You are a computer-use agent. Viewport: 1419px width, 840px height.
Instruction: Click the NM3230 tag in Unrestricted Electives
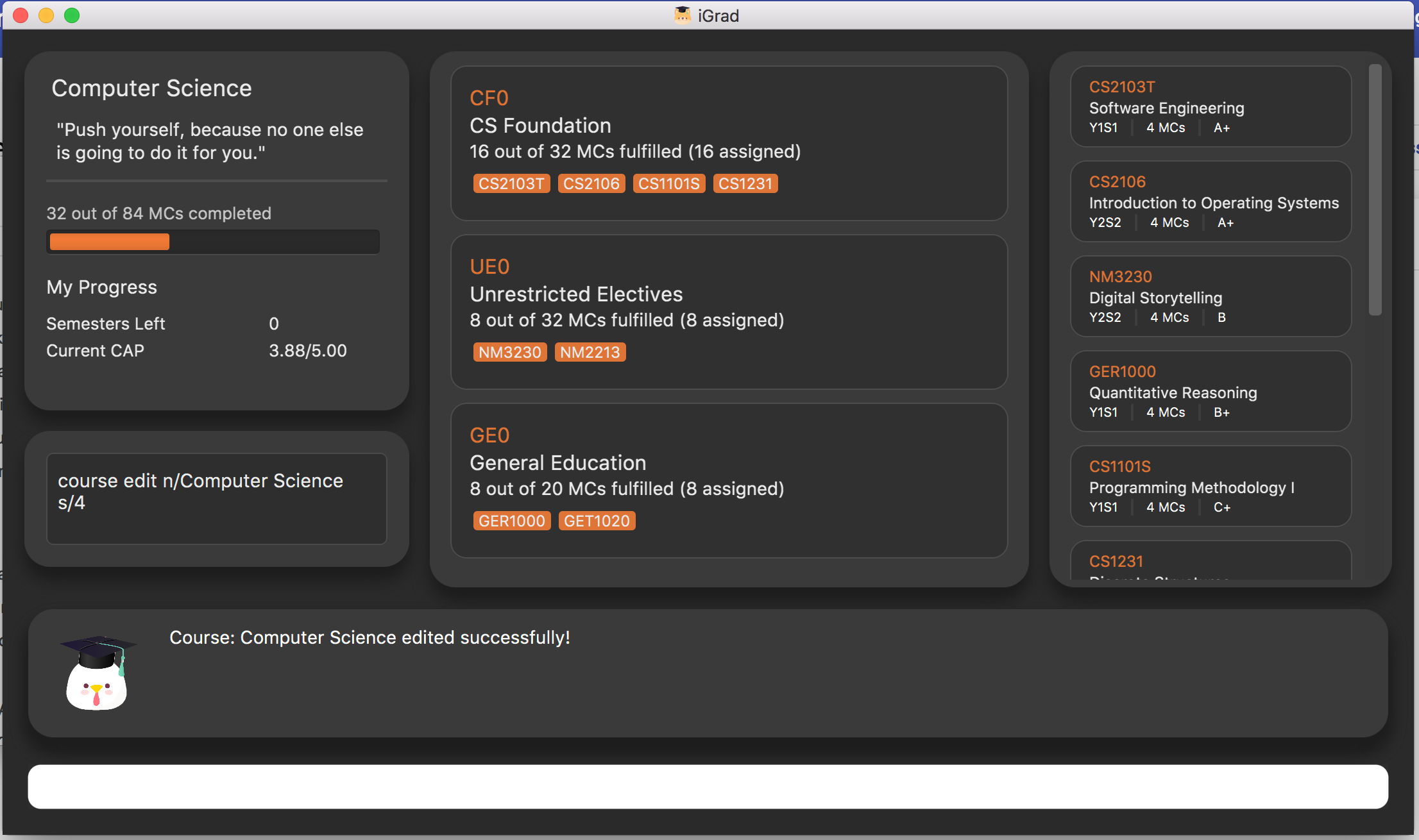[x=509, y=352]
